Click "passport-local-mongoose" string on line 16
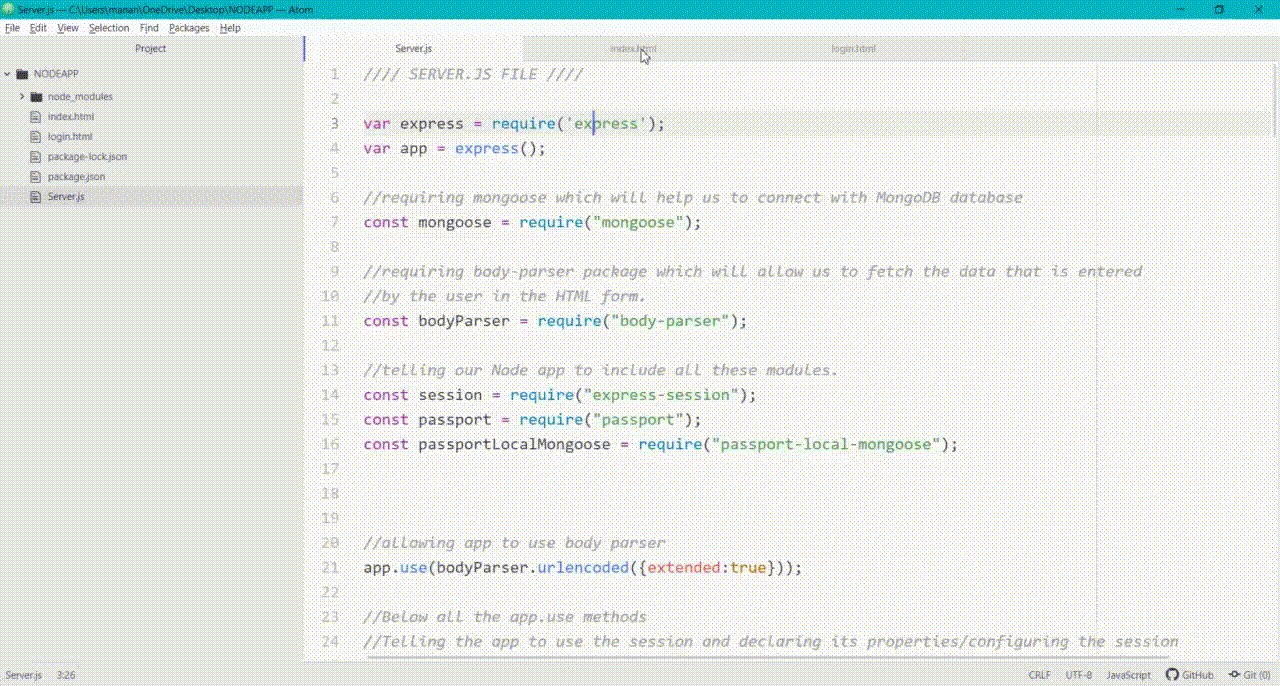Image resolution: width=1280 pixels, height=686 pixels. coord(824,444)
